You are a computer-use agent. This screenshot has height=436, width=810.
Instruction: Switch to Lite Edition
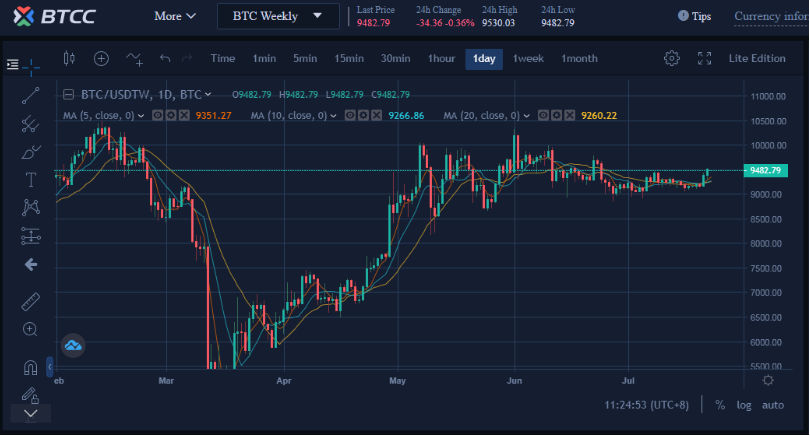tap(757, 58)
